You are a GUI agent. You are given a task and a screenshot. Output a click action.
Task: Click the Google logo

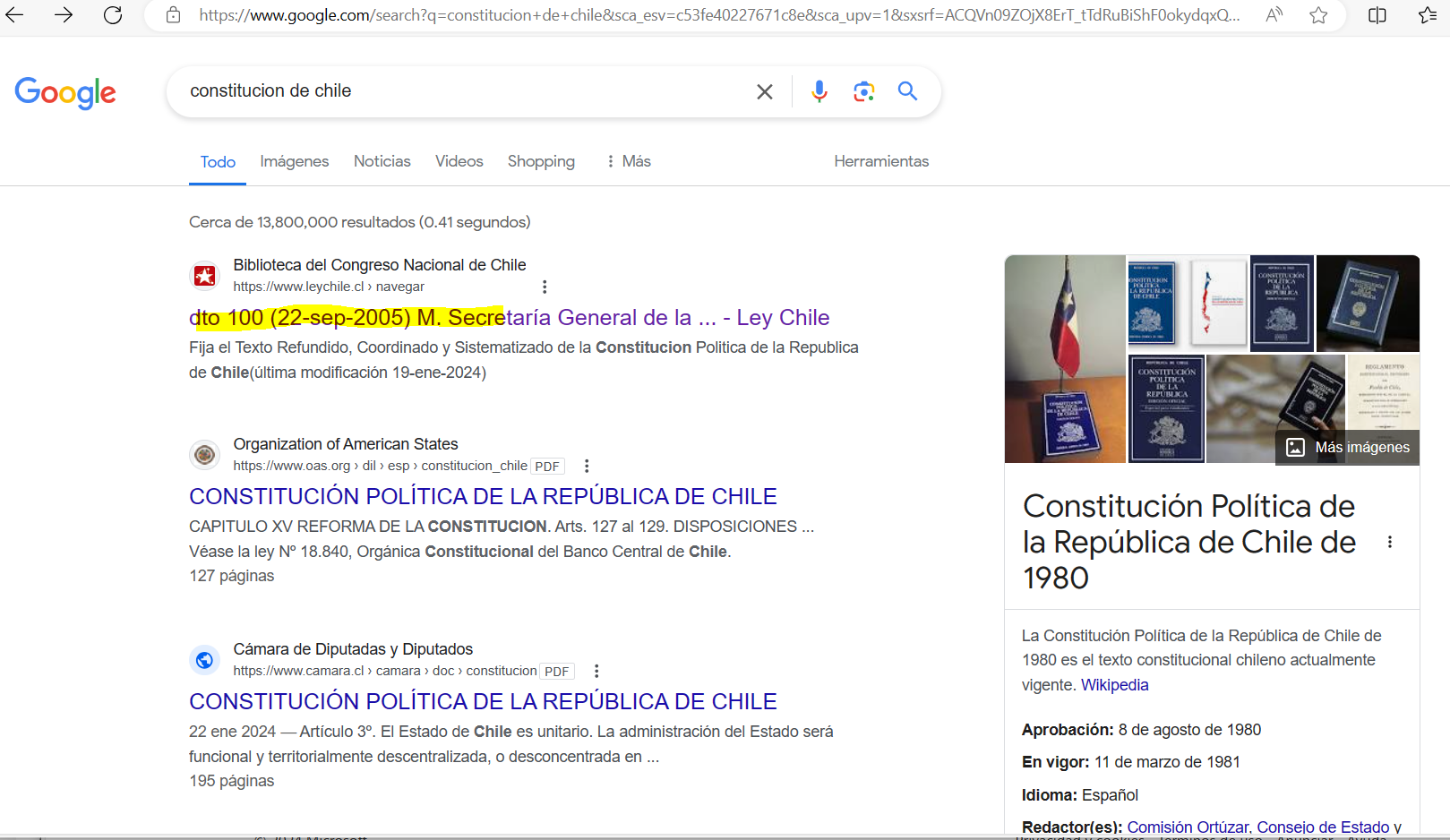pos(65,92)
